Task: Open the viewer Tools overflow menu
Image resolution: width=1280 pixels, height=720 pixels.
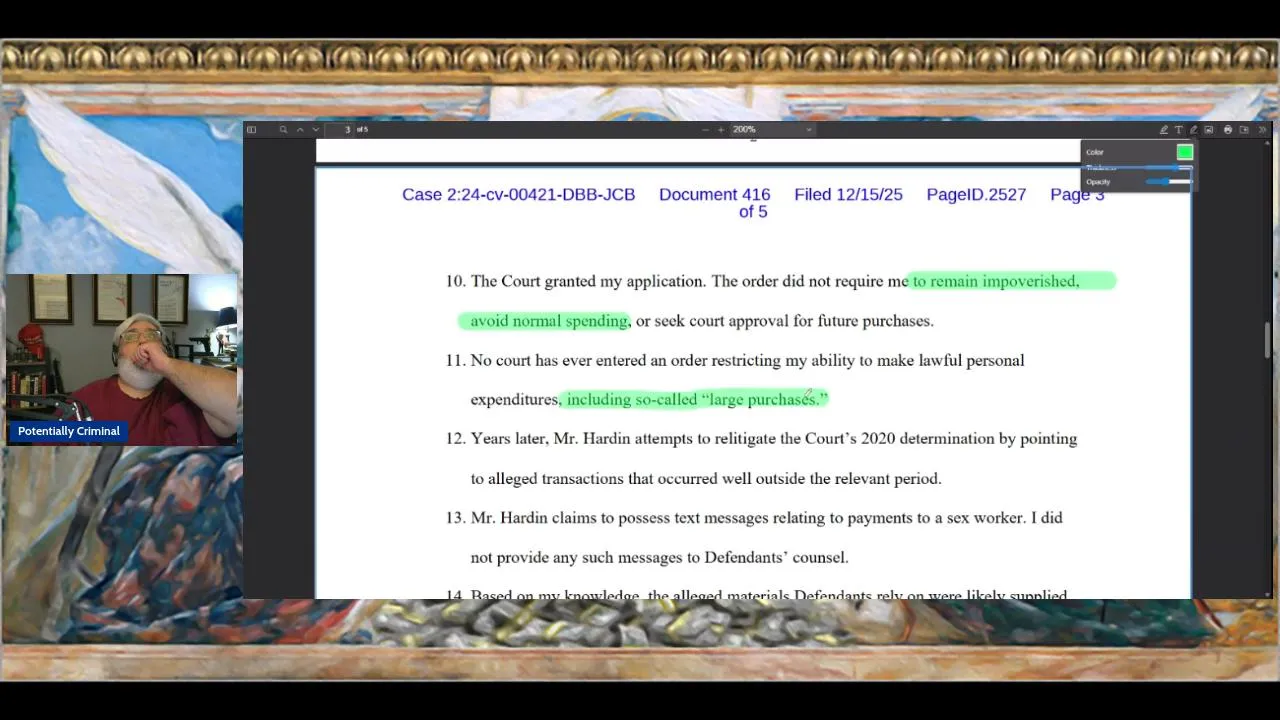Action: tap(1262, 130)
